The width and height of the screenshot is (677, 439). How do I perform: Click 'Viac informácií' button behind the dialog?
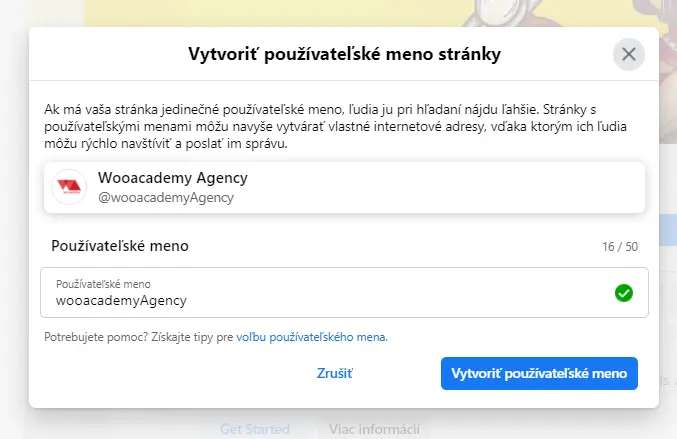[374, 429]
